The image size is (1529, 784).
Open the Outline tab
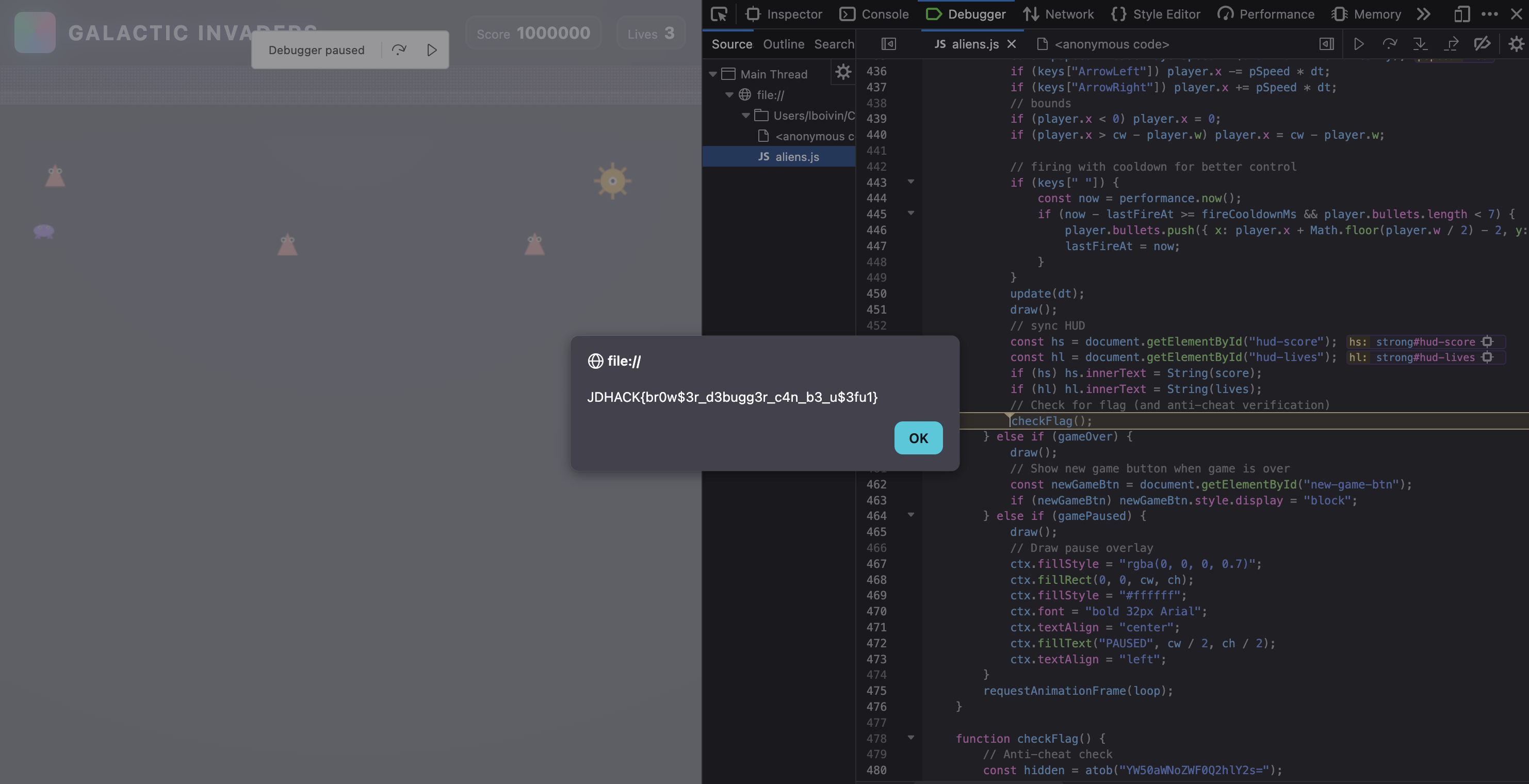pyautogui.click(x=784, y=44)
